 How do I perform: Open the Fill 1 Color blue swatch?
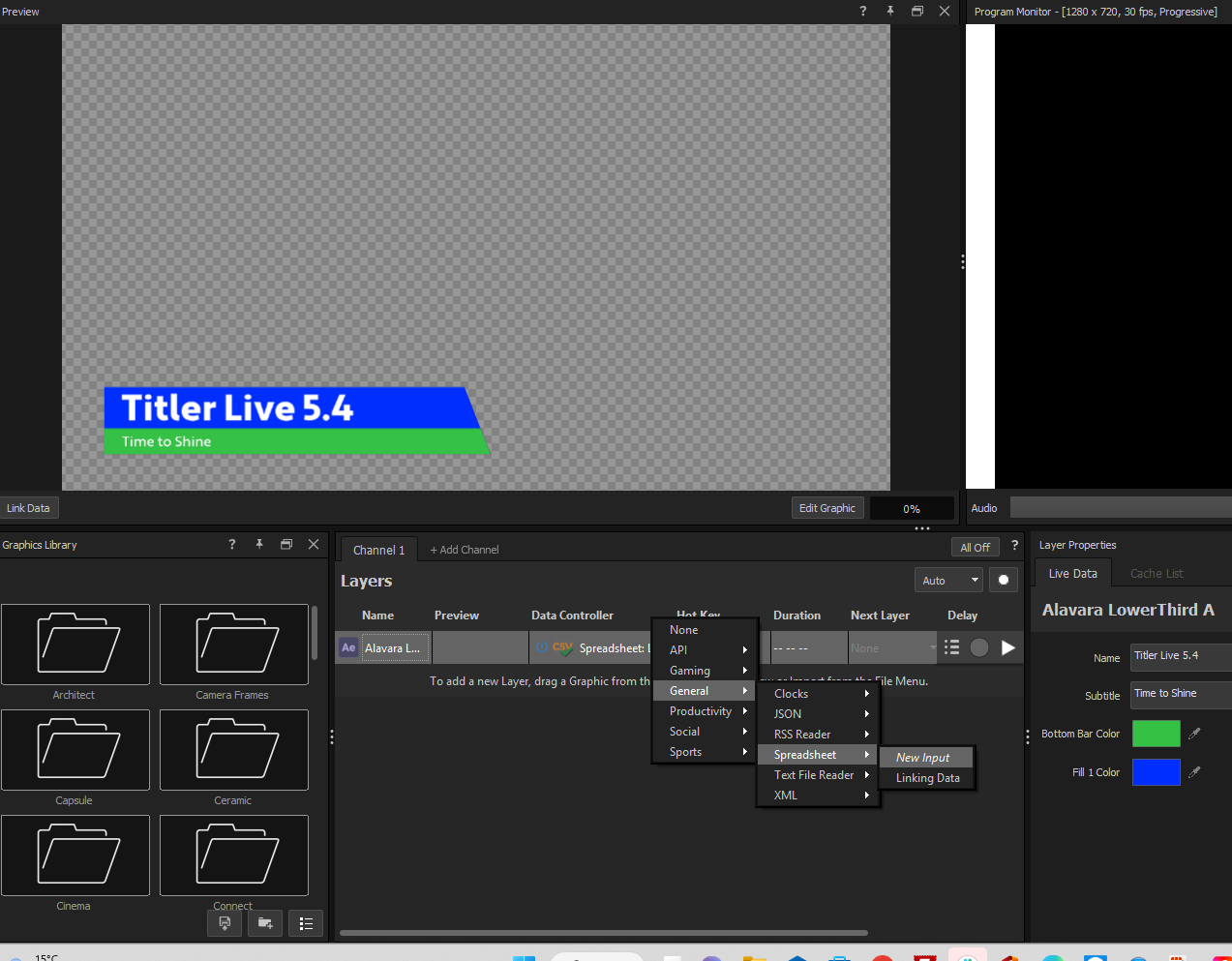1157,772
